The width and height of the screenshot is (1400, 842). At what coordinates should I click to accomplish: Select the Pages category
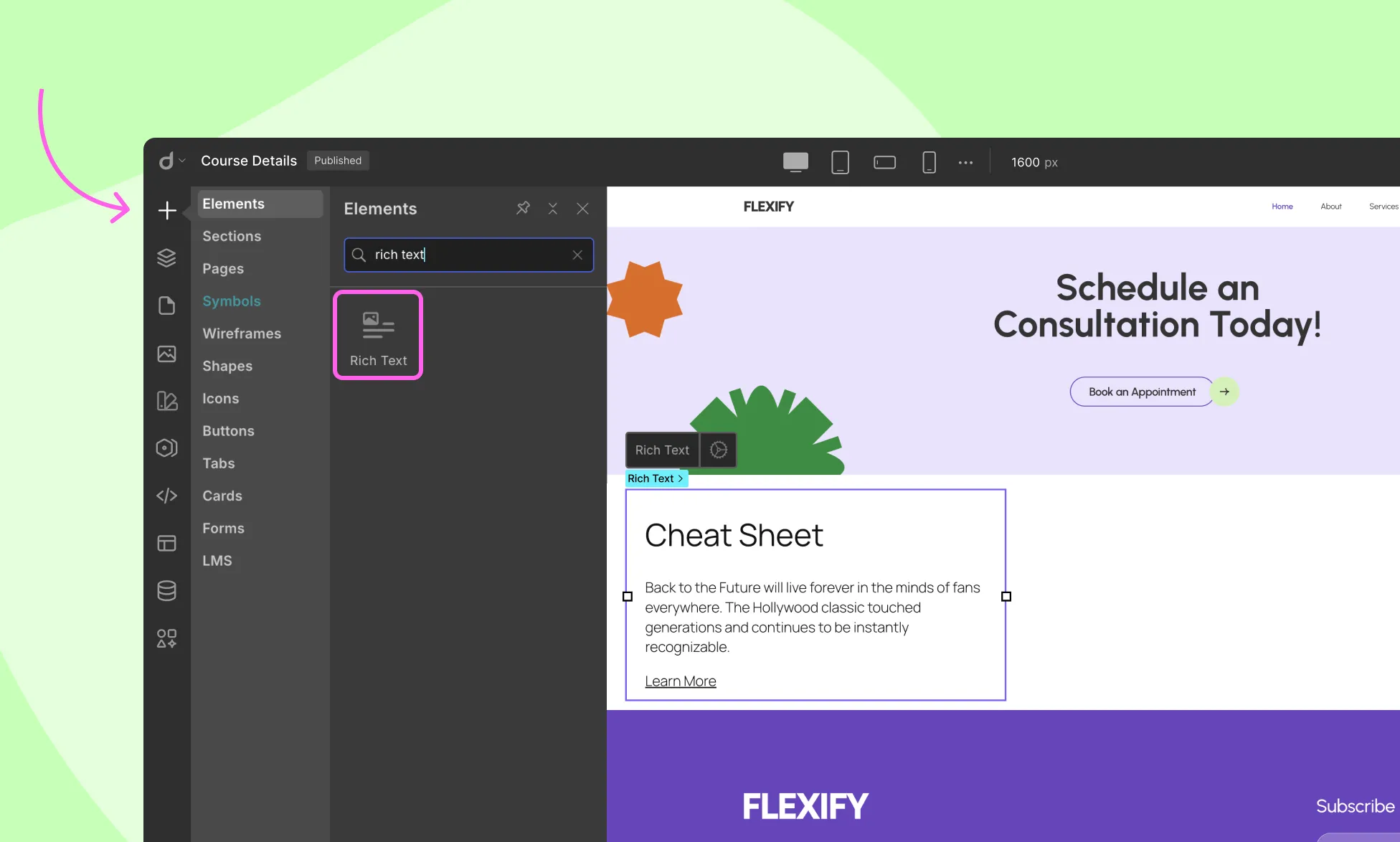click(223, 268)
